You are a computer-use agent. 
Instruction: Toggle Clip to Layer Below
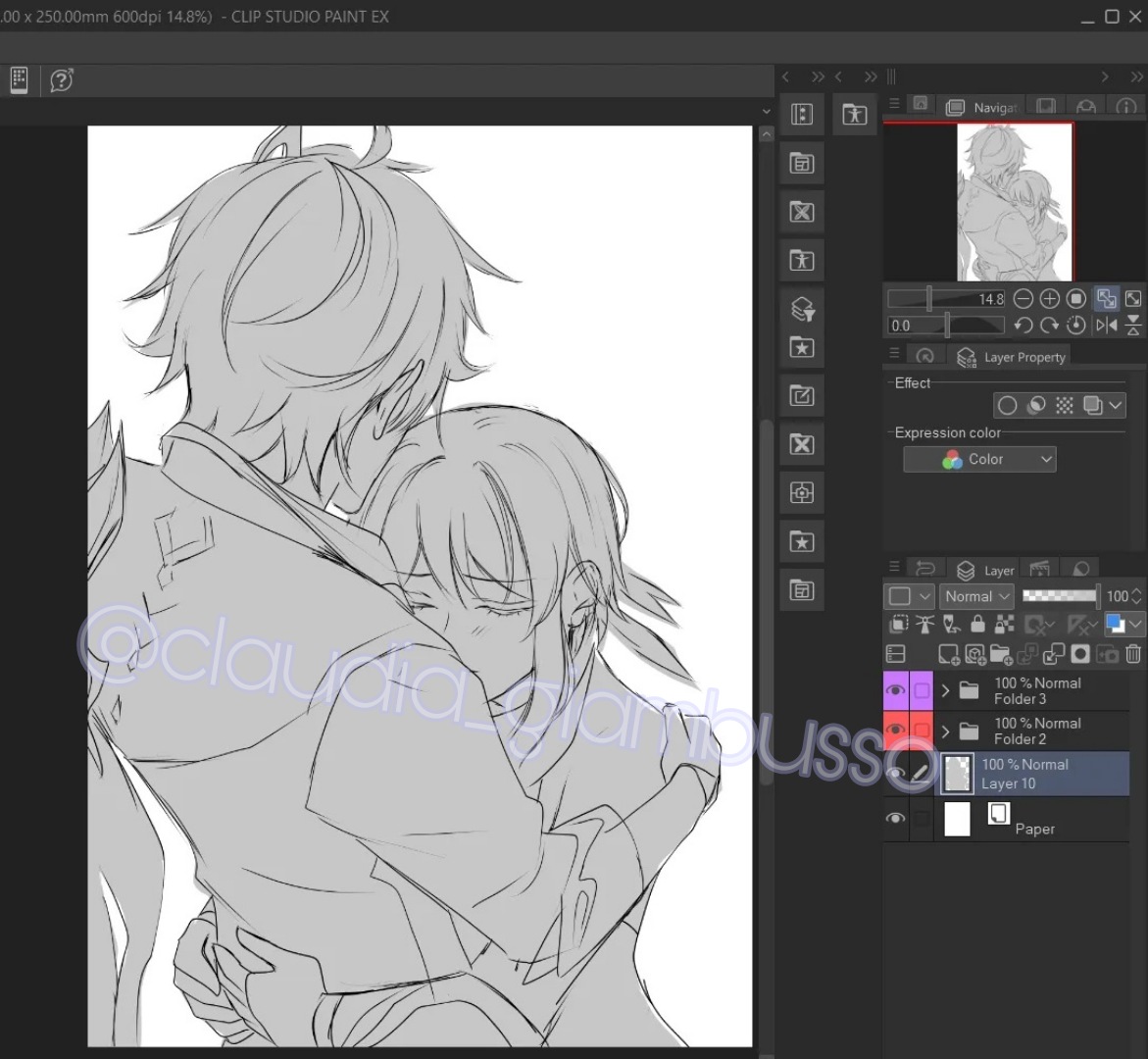click(898, 624)
